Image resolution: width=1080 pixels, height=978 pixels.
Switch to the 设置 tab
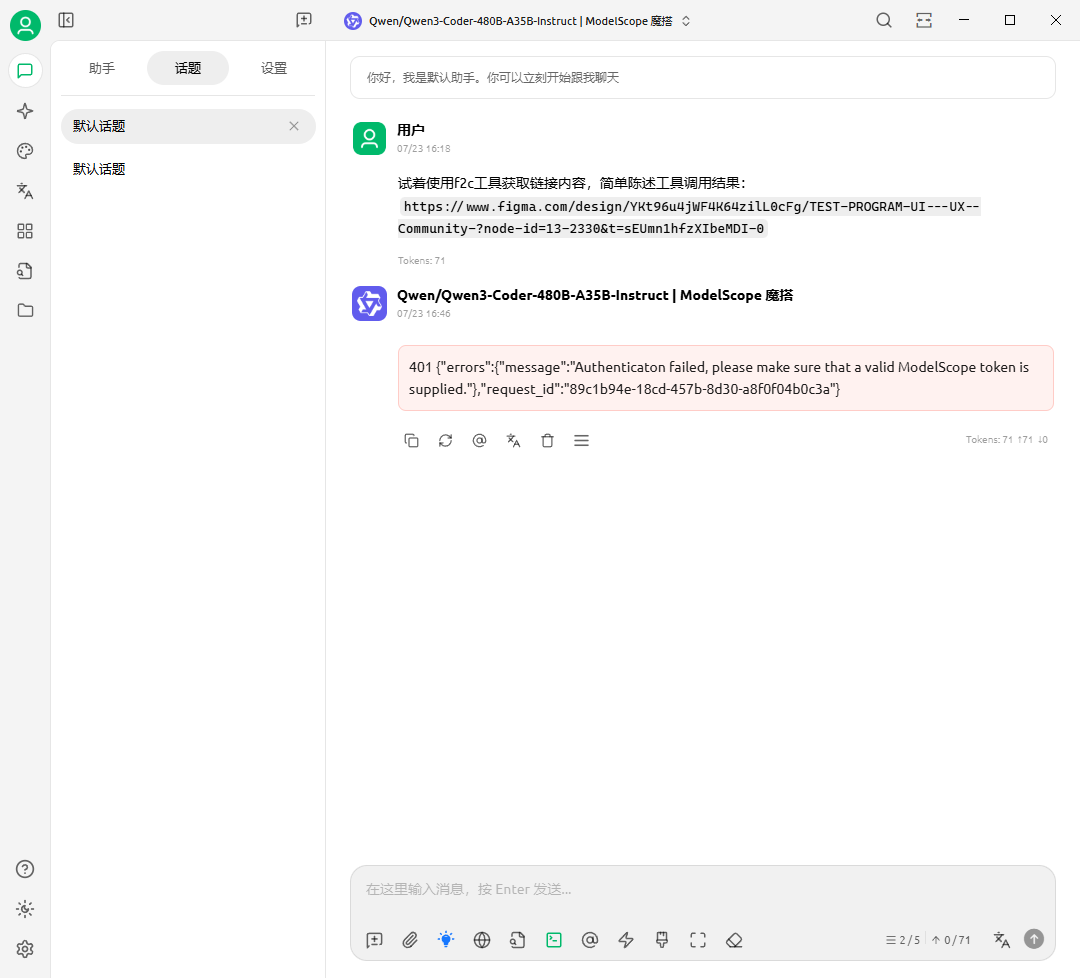pos(274,68)
